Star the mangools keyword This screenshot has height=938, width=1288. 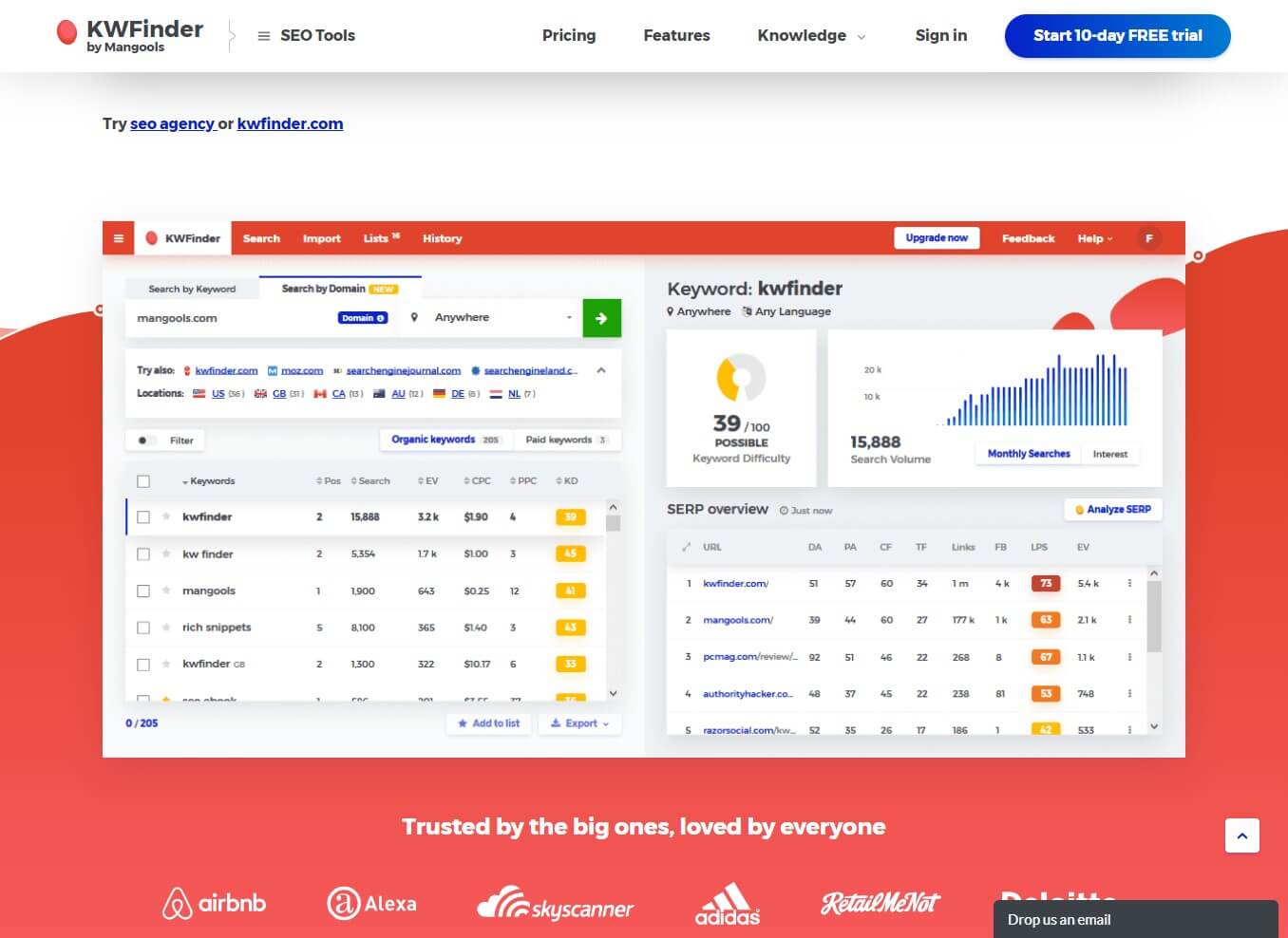pos(166,590)
